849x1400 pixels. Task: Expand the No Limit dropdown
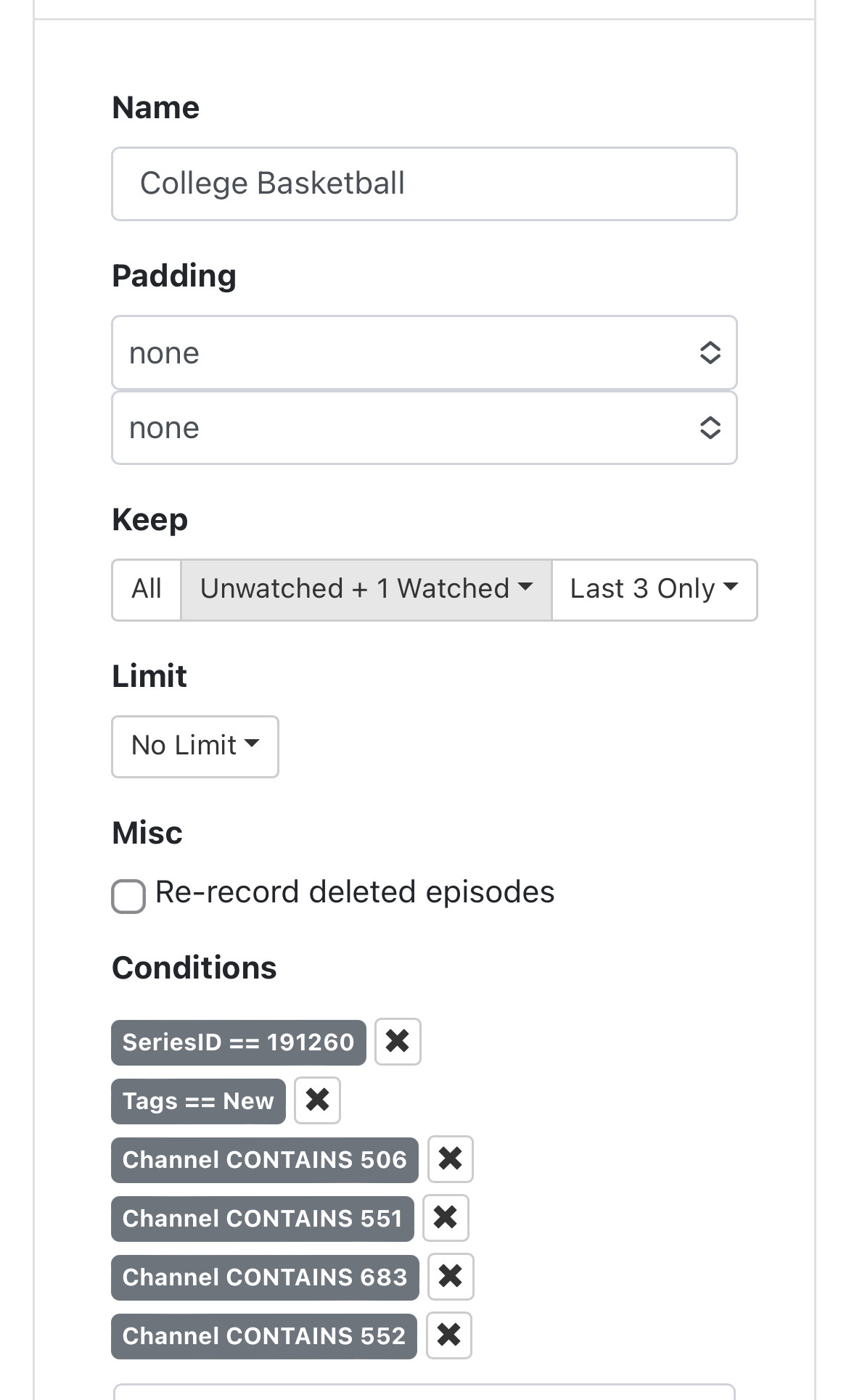pos(194,746)
